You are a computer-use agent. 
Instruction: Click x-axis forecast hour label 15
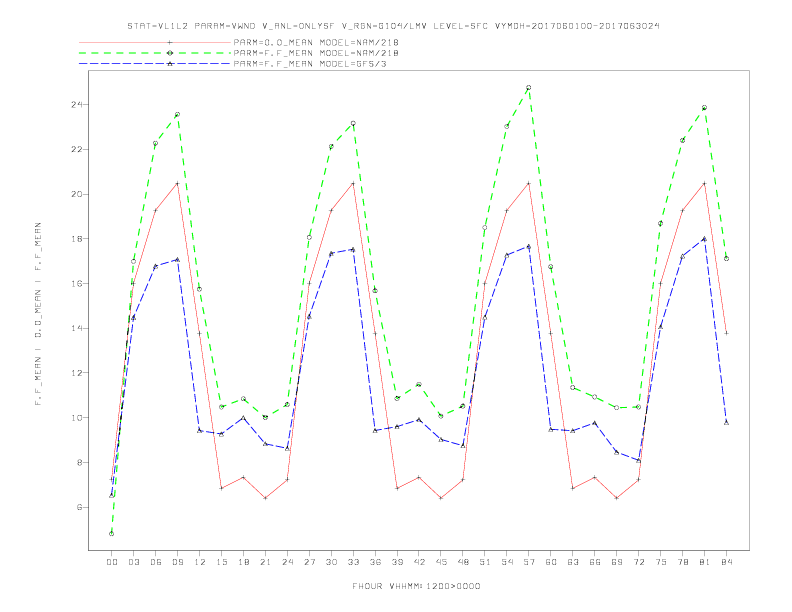pyautogui.click(x=221, y=562)
